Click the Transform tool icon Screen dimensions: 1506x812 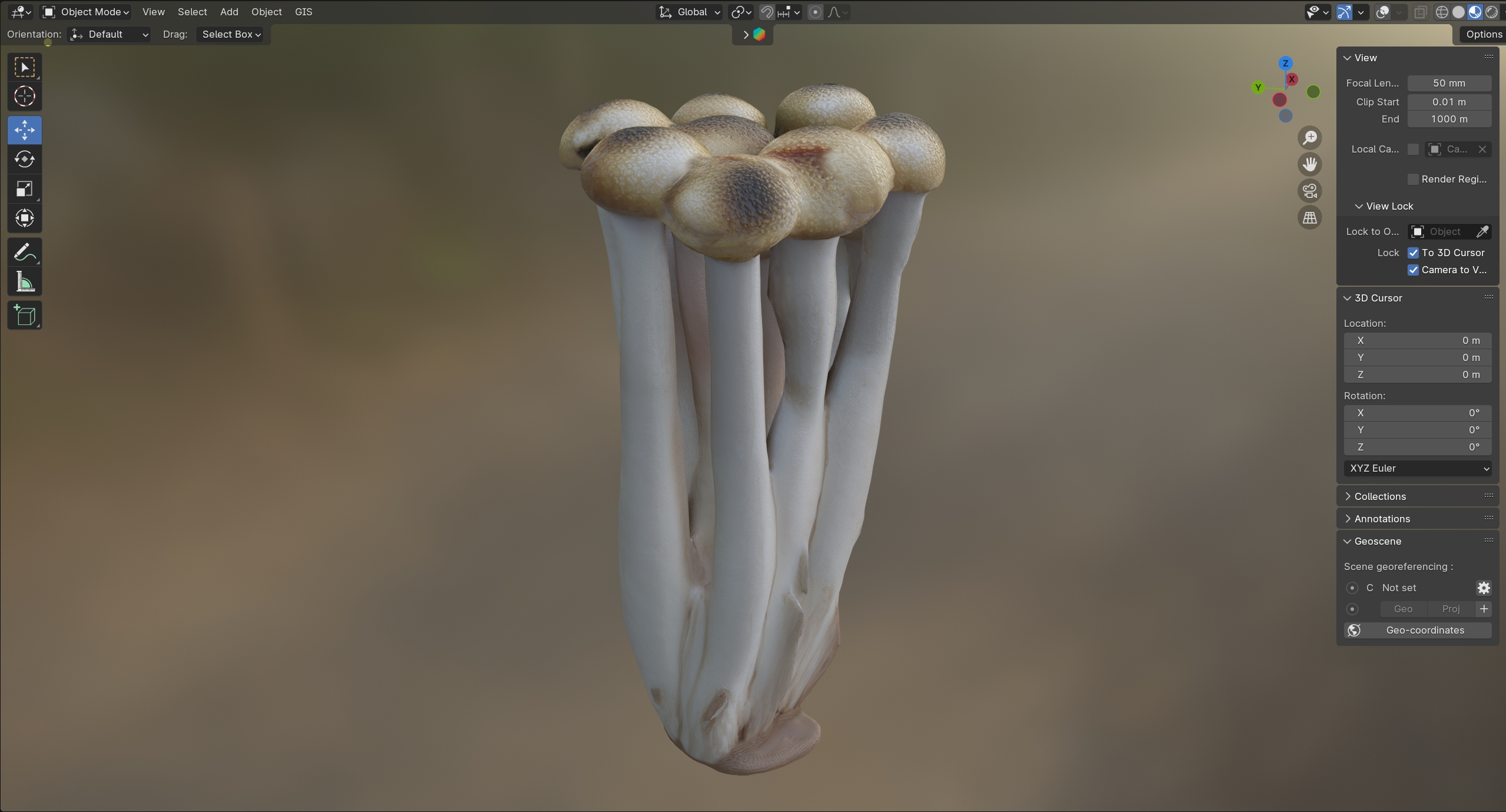point(24,218)
